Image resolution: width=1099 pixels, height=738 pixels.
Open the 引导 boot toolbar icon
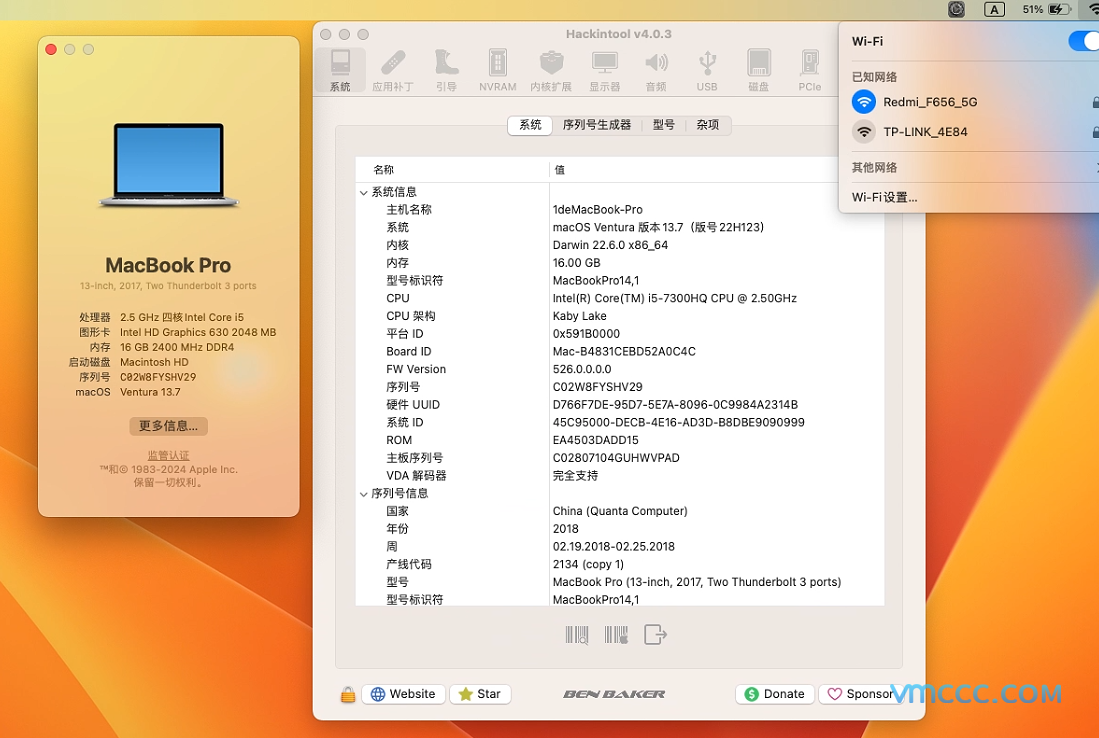pos(446,70)
